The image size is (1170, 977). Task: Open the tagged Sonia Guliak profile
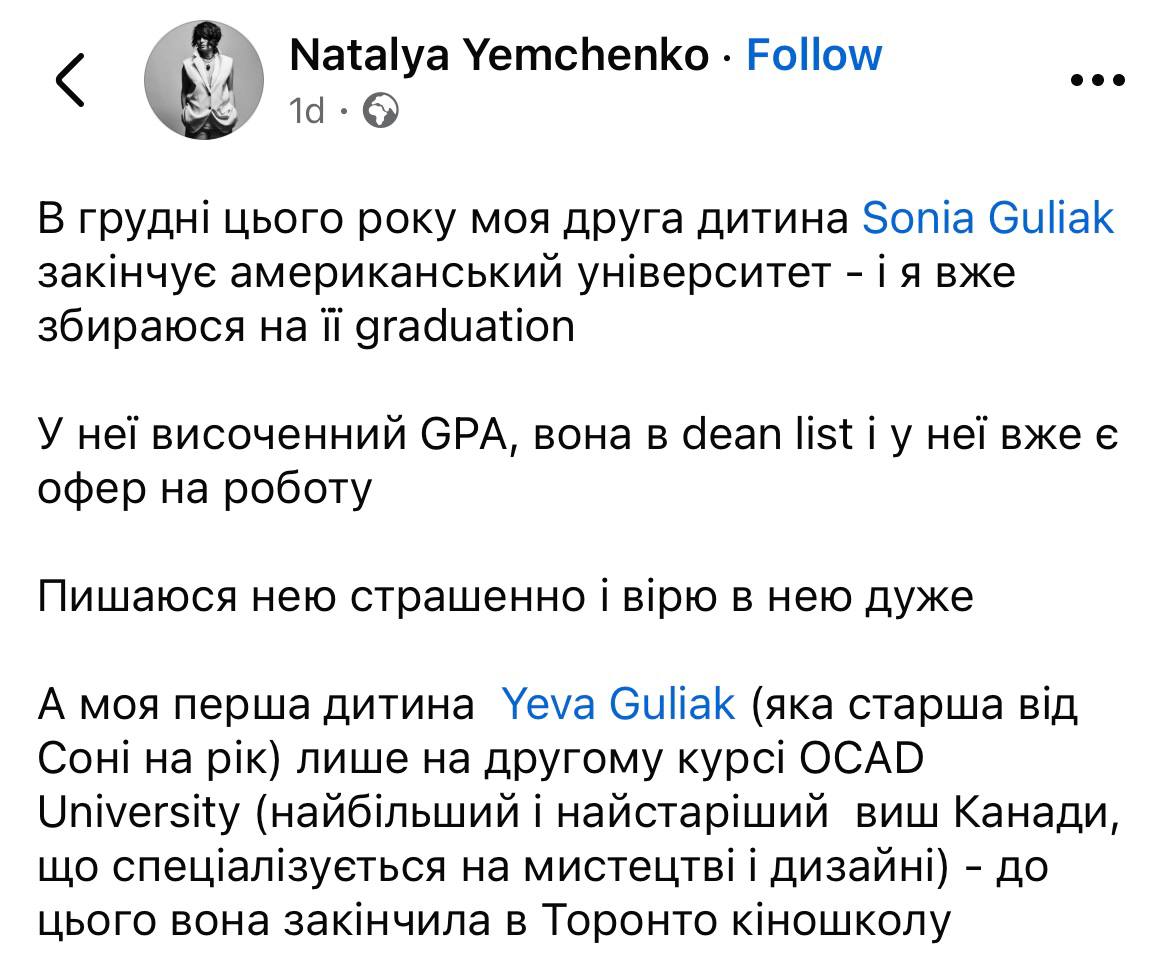pos(987,218)
